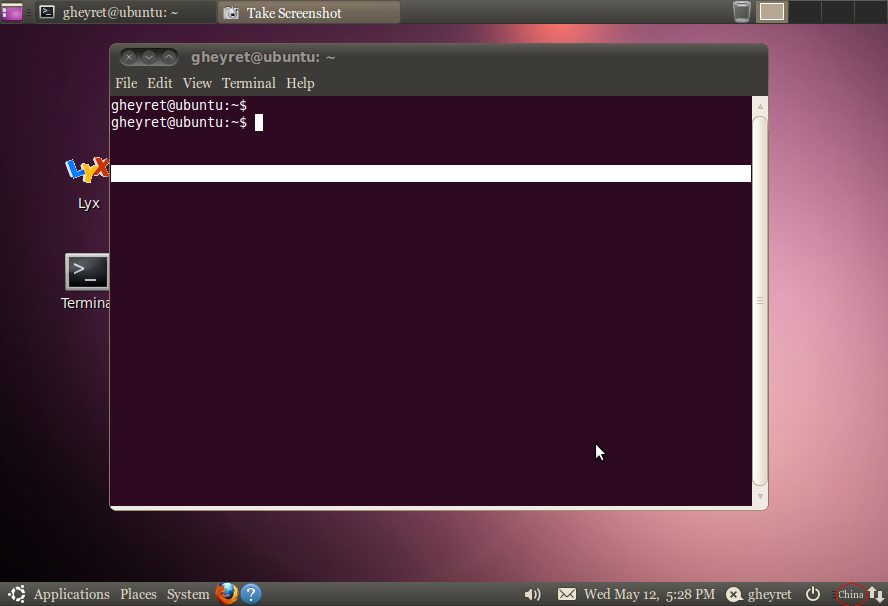The width and height of the screenshot is (888, 606).
Task: Click the first gheyret@ubuntu prompt line
Action: coord(179,105)
